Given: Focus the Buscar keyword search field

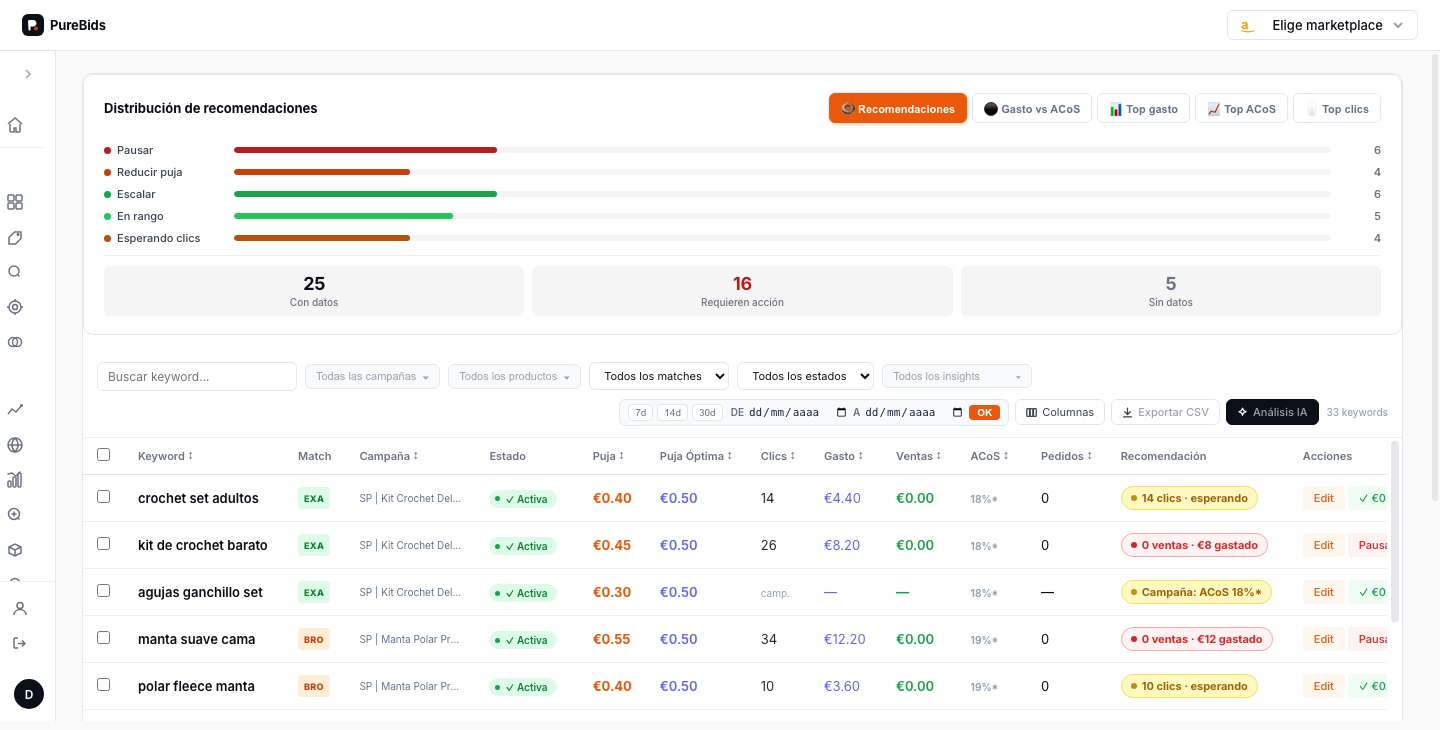Looking at the screenshot, I should click(x=197, y=376).
